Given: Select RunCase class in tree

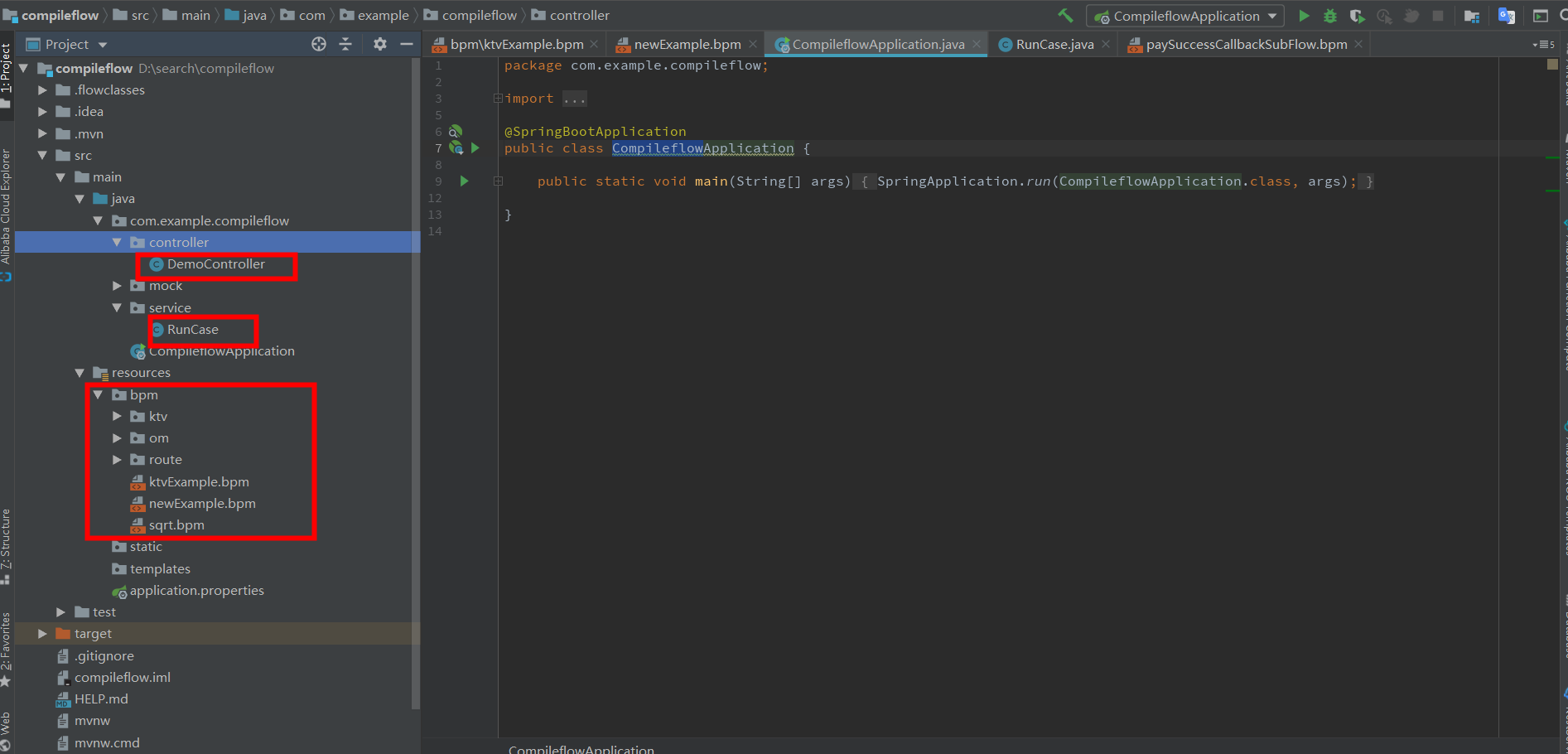Looking at the screenshot, I should coord(192,329).
